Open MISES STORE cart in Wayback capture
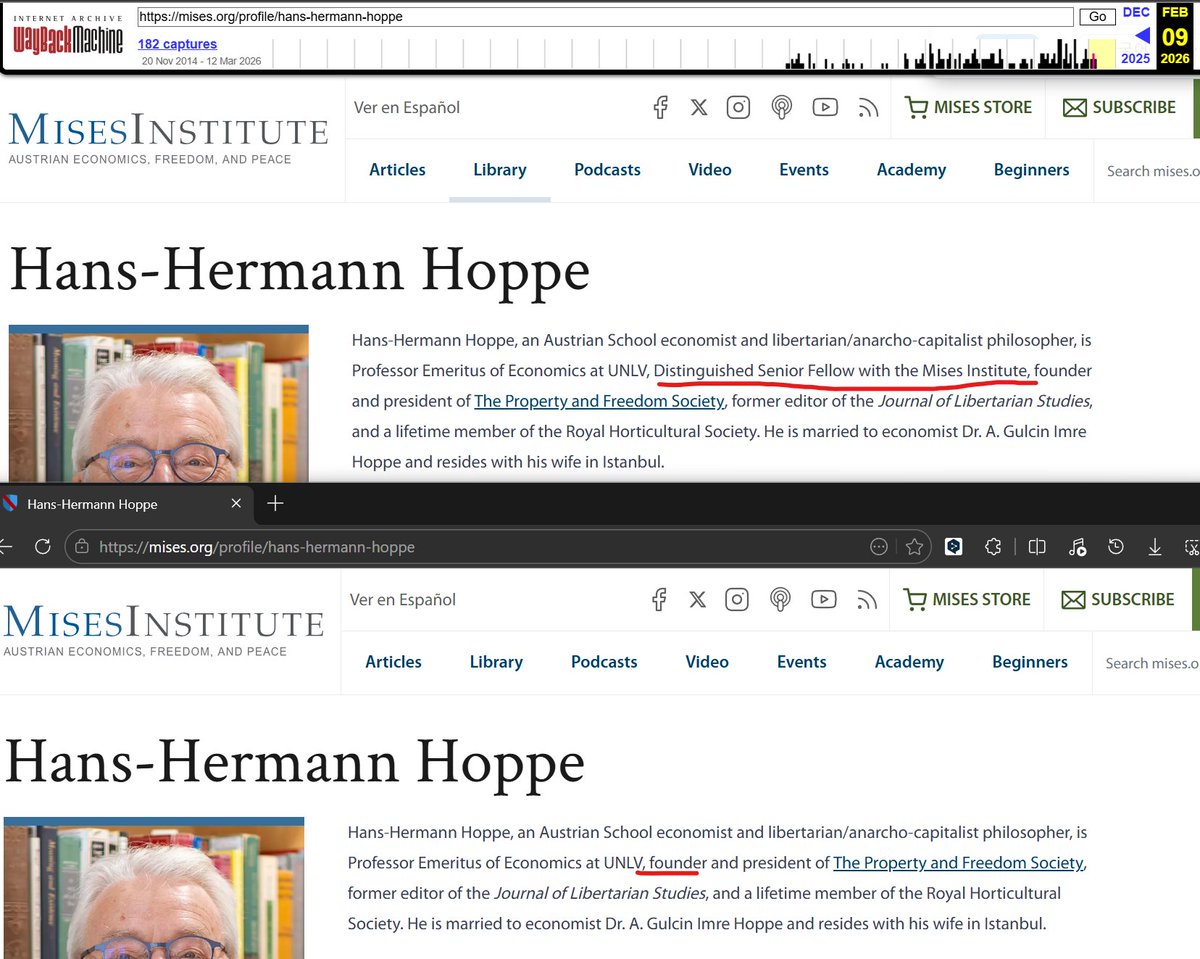Screen dimensions: 1200x959 [x=967, y=107]
